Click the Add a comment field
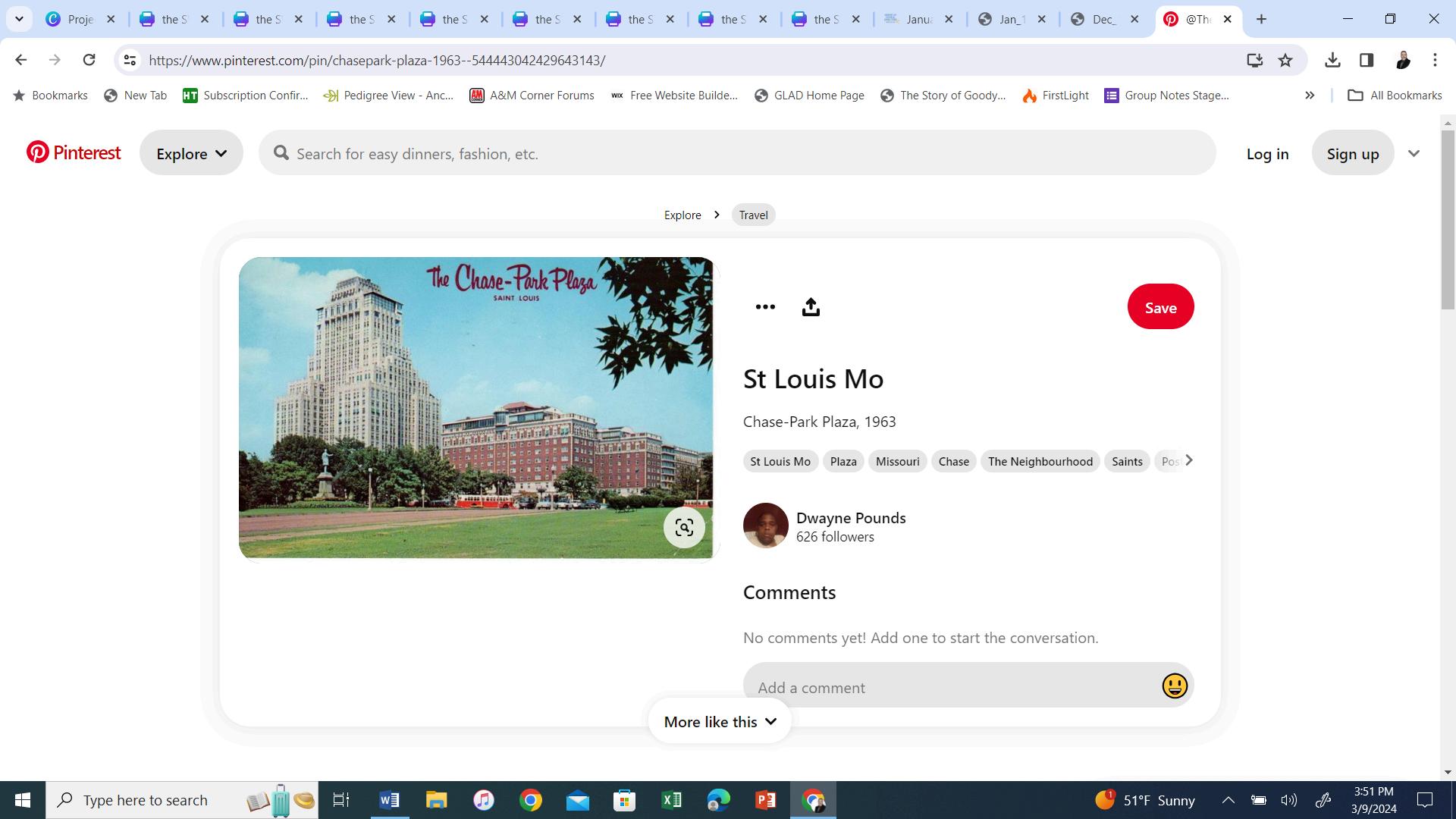1456x819 pixels. (948, 687)
